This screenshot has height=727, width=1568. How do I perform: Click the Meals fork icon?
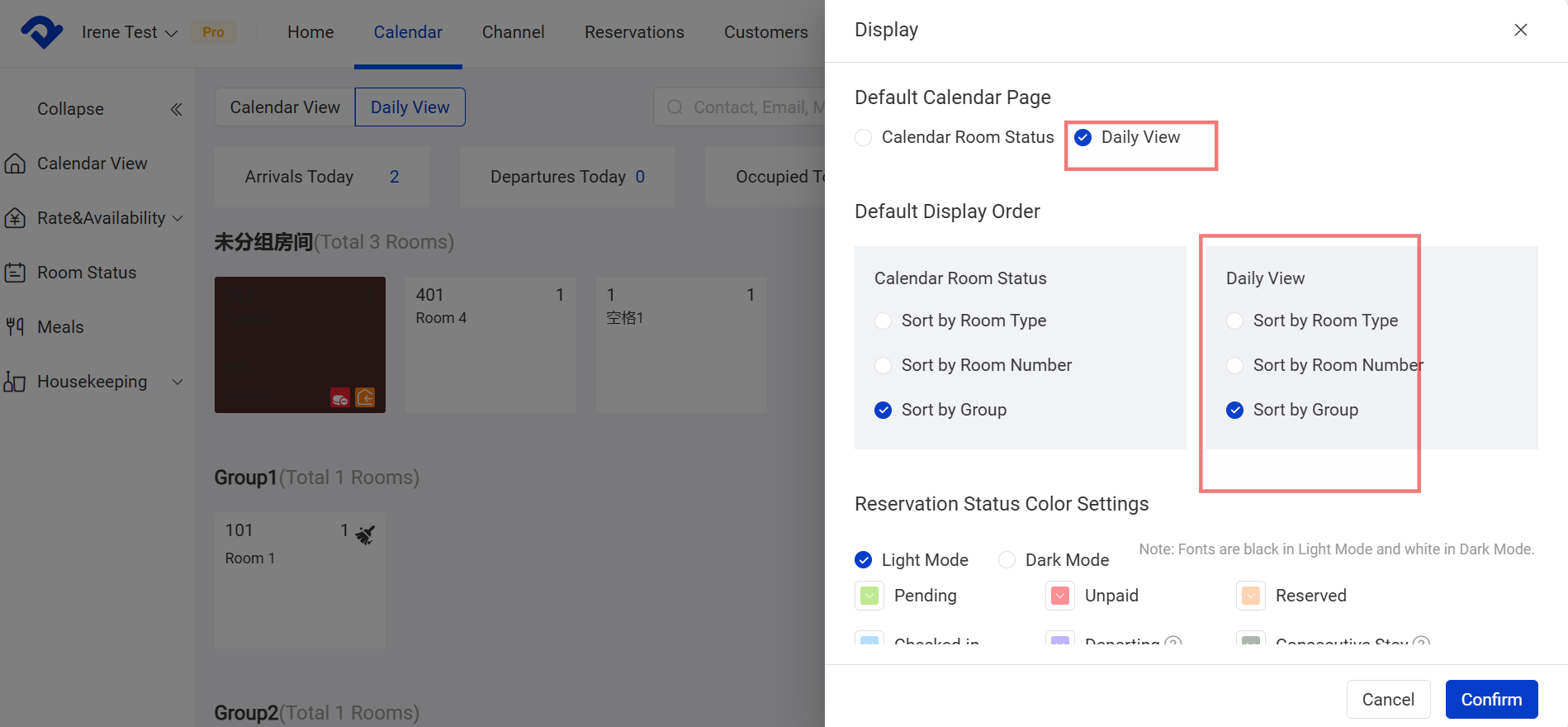point(15,327)
